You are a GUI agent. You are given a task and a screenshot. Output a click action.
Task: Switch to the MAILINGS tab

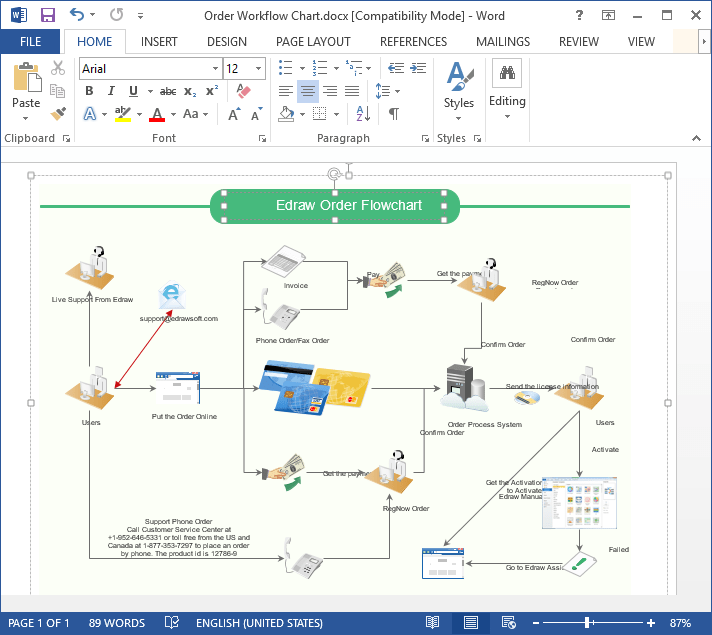point(503,42)
